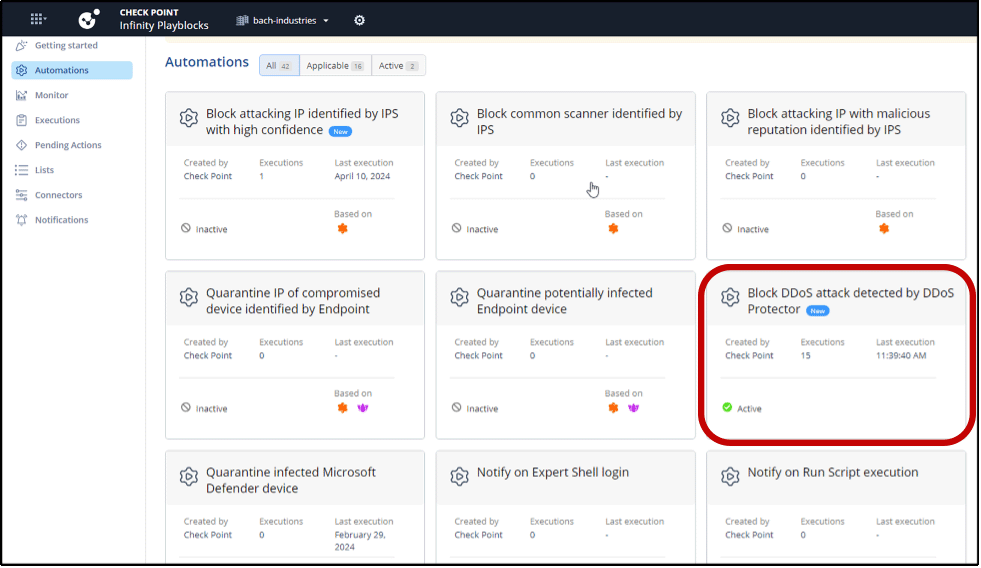The width and height of the screenshot is (981, 568).
Task: Click the Notifications bell icon in sidebar
Action: [22, 220]
